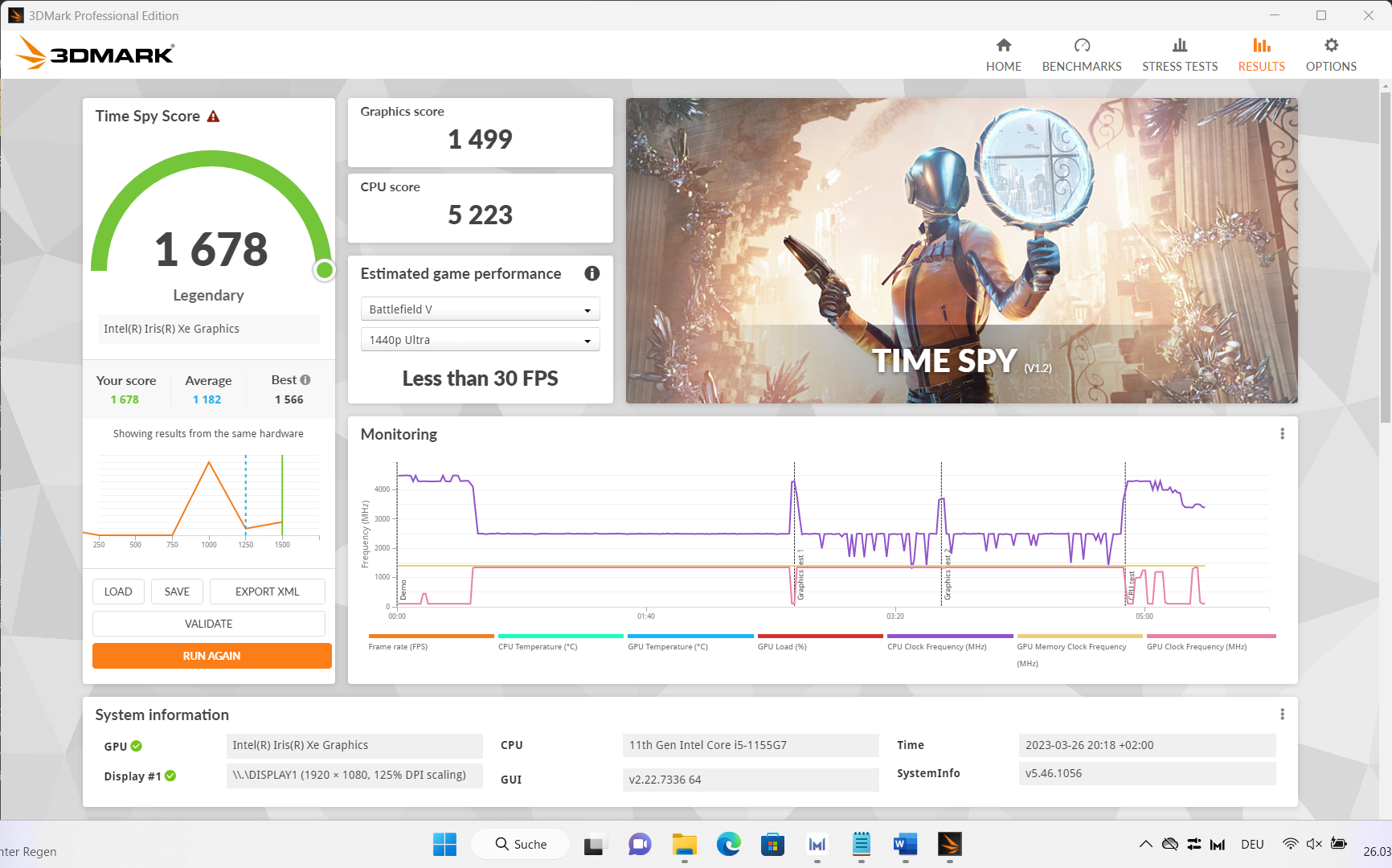1392x868 pixels.
Task: Open Task View on the taskbar
Action: (595, 844)
